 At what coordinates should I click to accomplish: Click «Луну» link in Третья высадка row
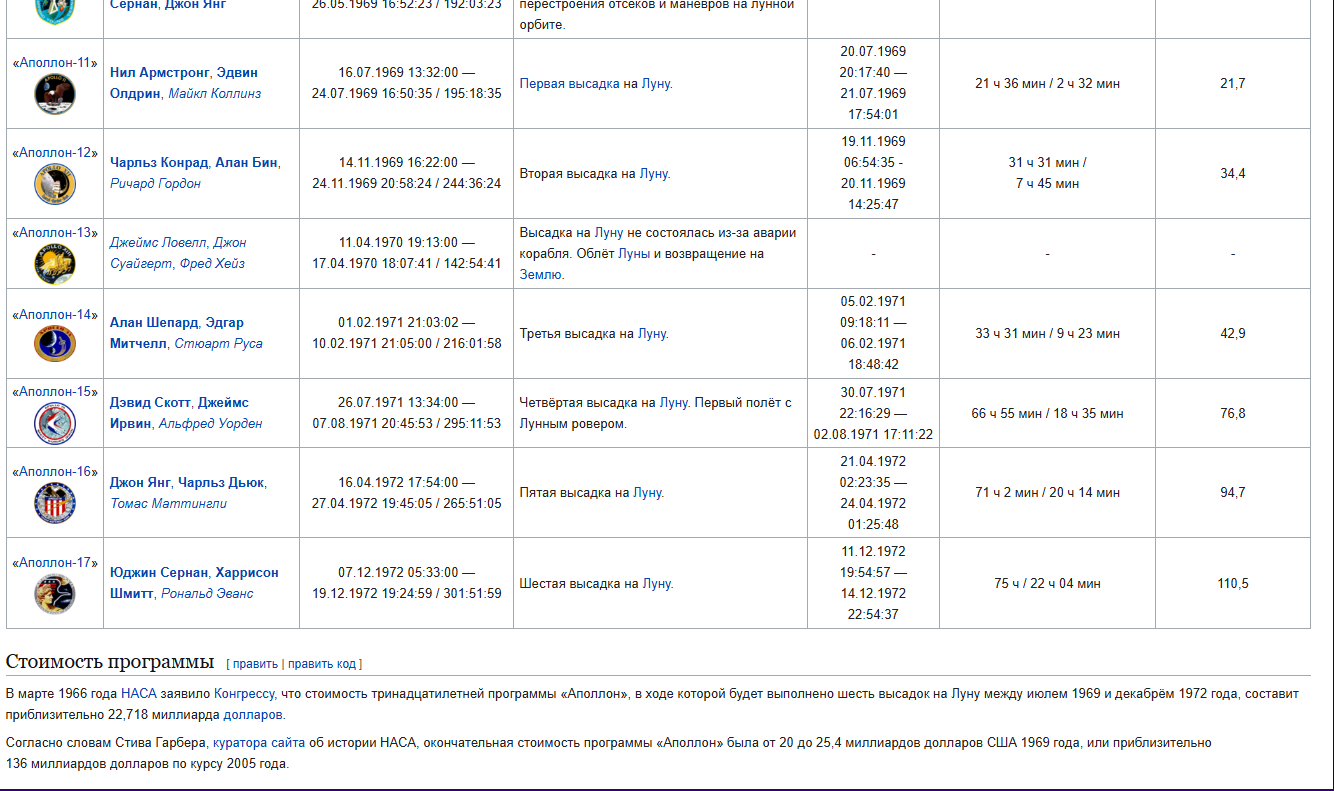(x=652, y=334)
